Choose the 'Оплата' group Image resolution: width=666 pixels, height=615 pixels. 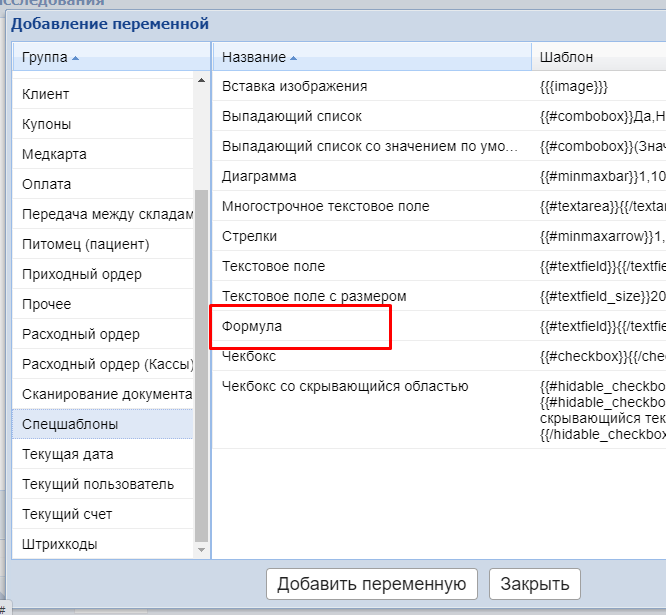click(47, 184)
